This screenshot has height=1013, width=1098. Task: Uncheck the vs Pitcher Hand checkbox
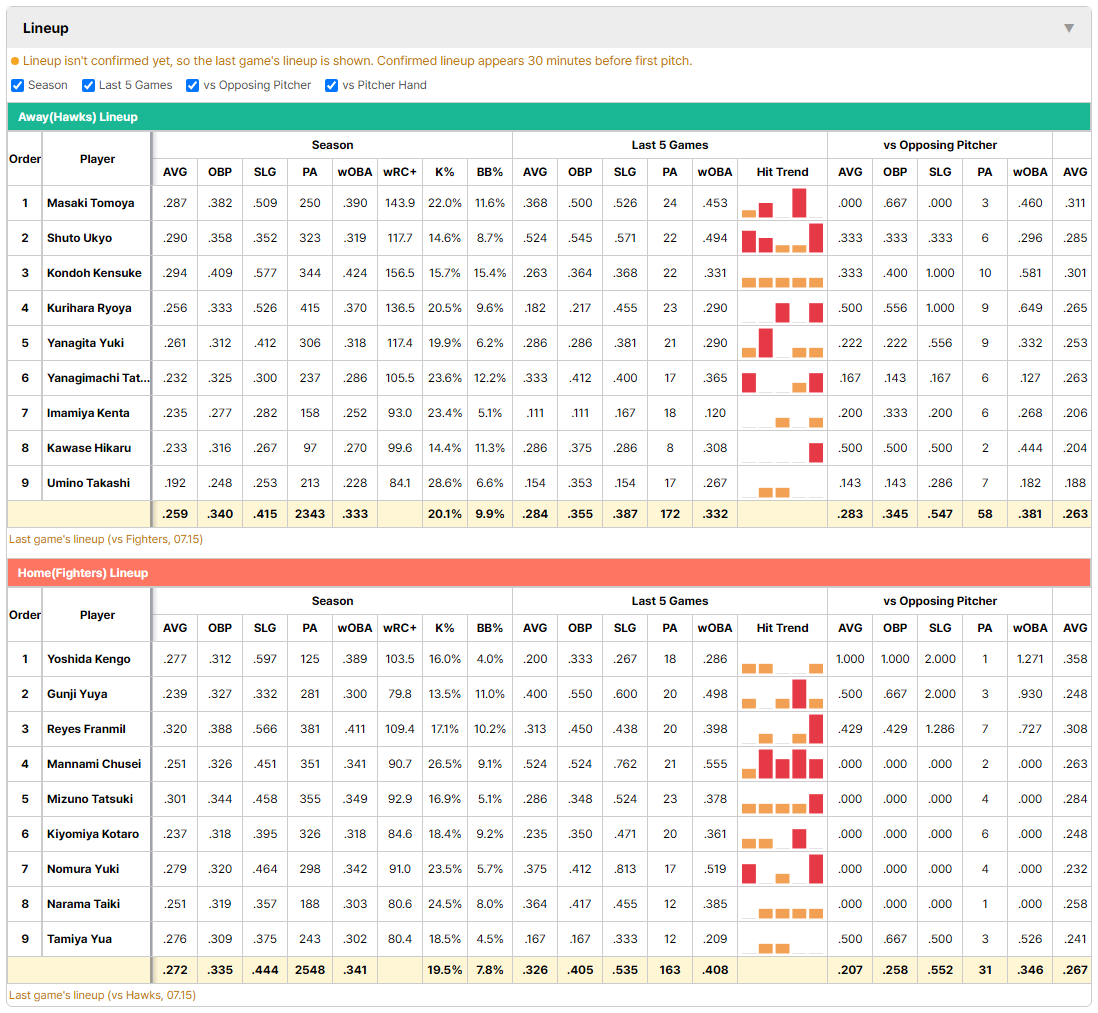331,85
